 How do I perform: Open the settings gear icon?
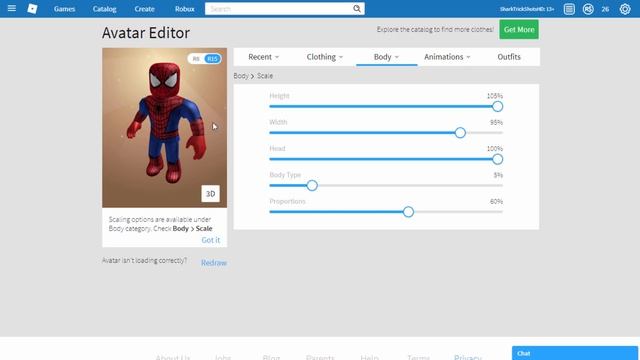625,9
